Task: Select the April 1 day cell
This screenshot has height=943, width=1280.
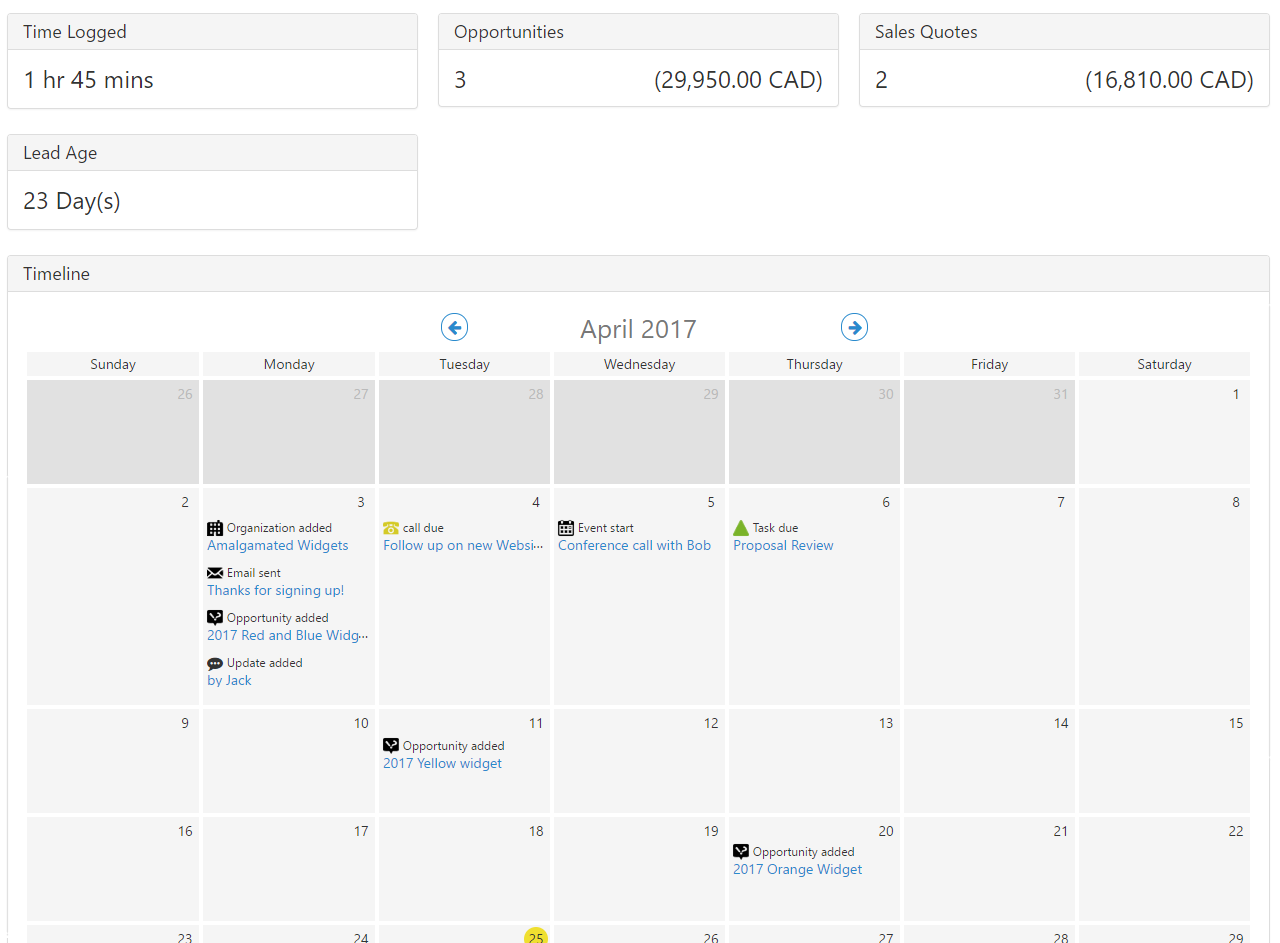Action: coord(1164,432)
